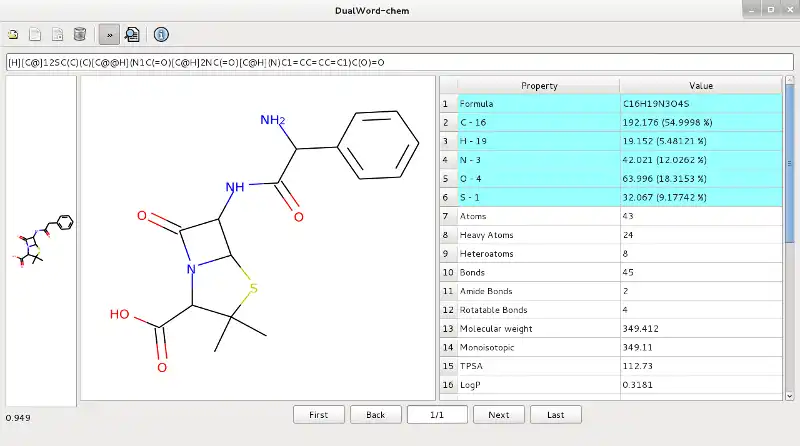Open the blue info icon
This screenshot has height=446, width=800.
[x=161, y=35]
